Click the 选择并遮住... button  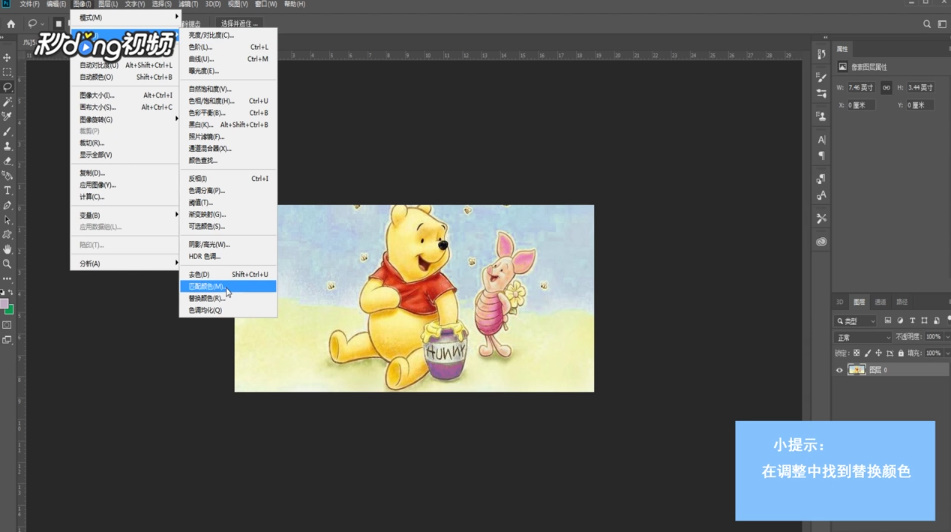coord(239,24)
